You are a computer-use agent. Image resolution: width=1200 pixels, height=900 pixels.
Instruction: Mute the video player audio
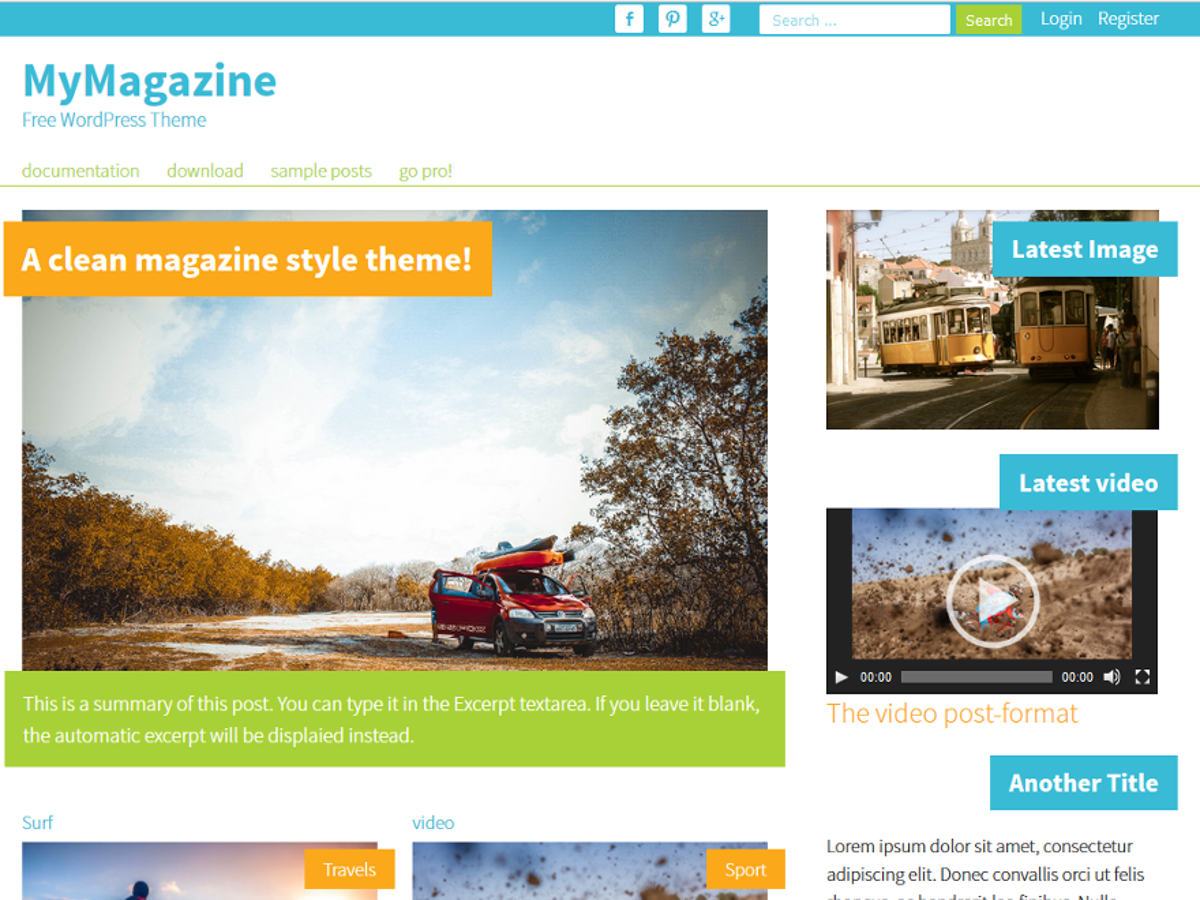tap(1111, 676)
